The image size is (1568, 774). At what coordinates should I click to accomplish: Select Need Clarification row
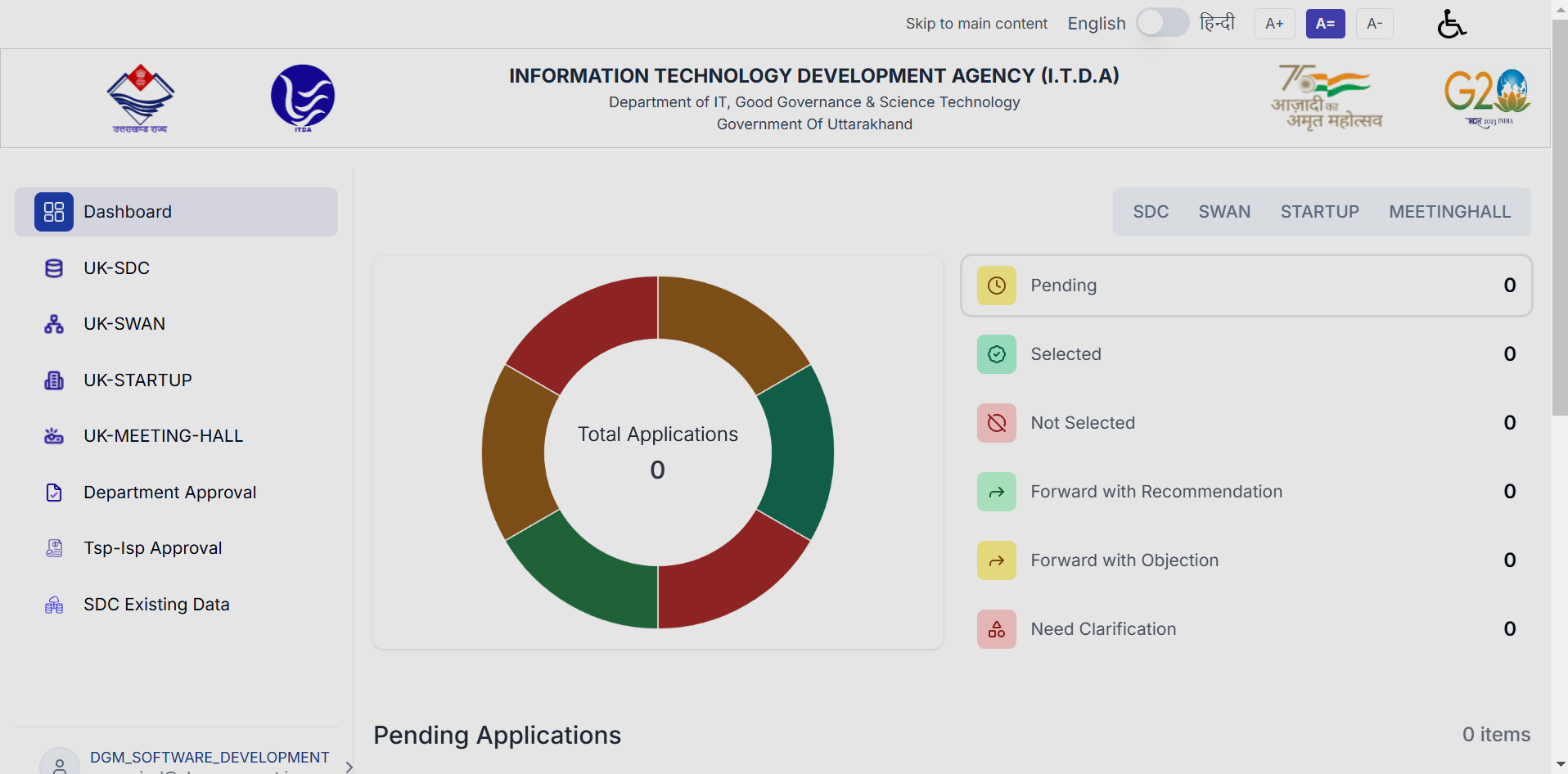tap(1246, 629)
